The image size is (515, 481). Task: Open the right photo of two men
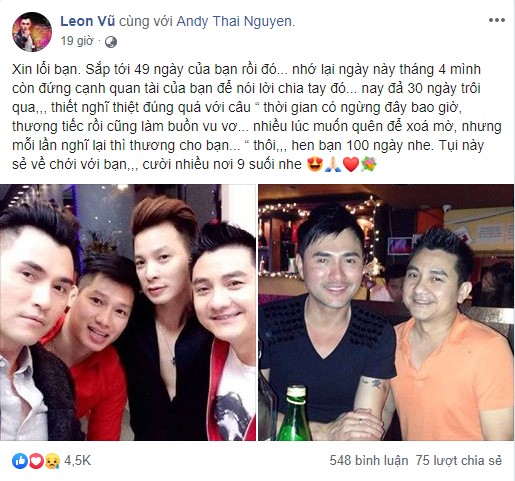386,312
